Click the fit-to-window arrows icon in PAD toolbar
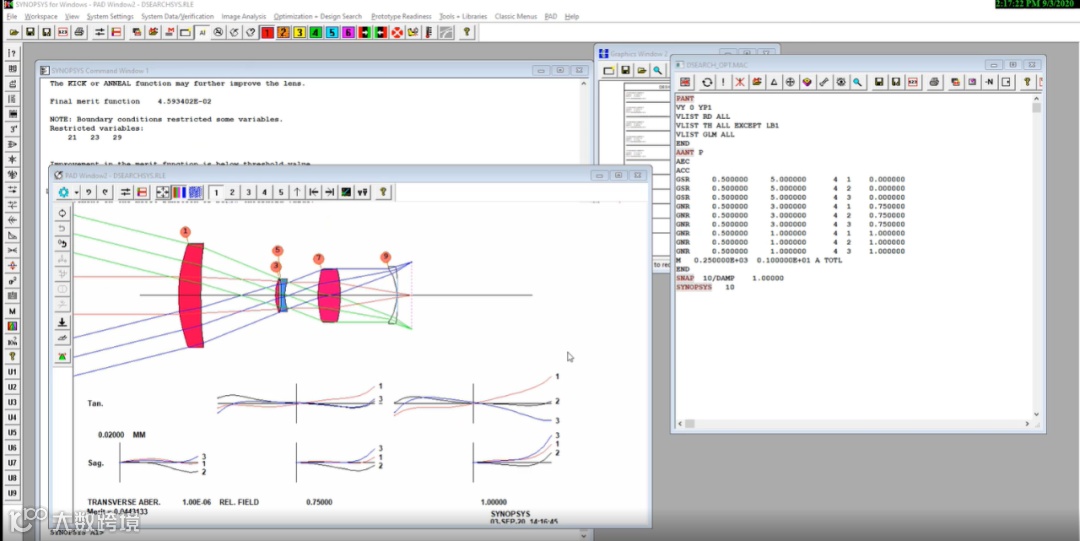This screenshot has width=1080, height=541. click(163, 192)
